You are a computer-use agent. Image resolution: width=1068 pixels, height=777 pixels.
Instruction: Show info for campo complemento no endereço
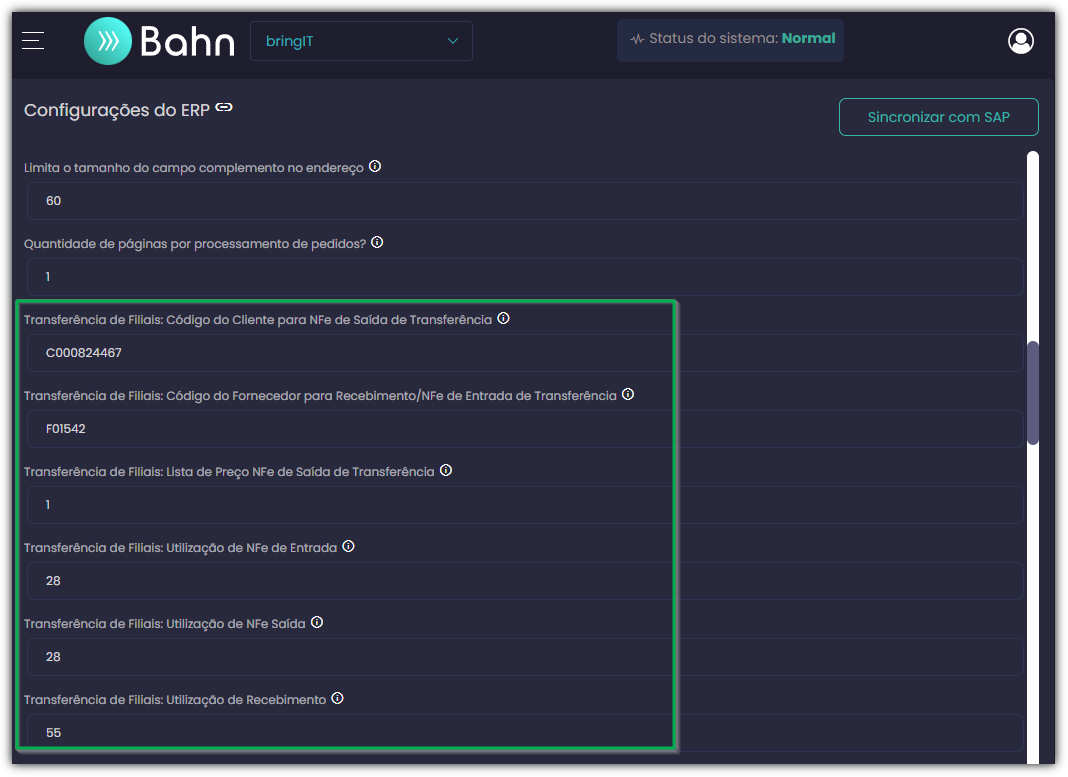tap(375, 166)
